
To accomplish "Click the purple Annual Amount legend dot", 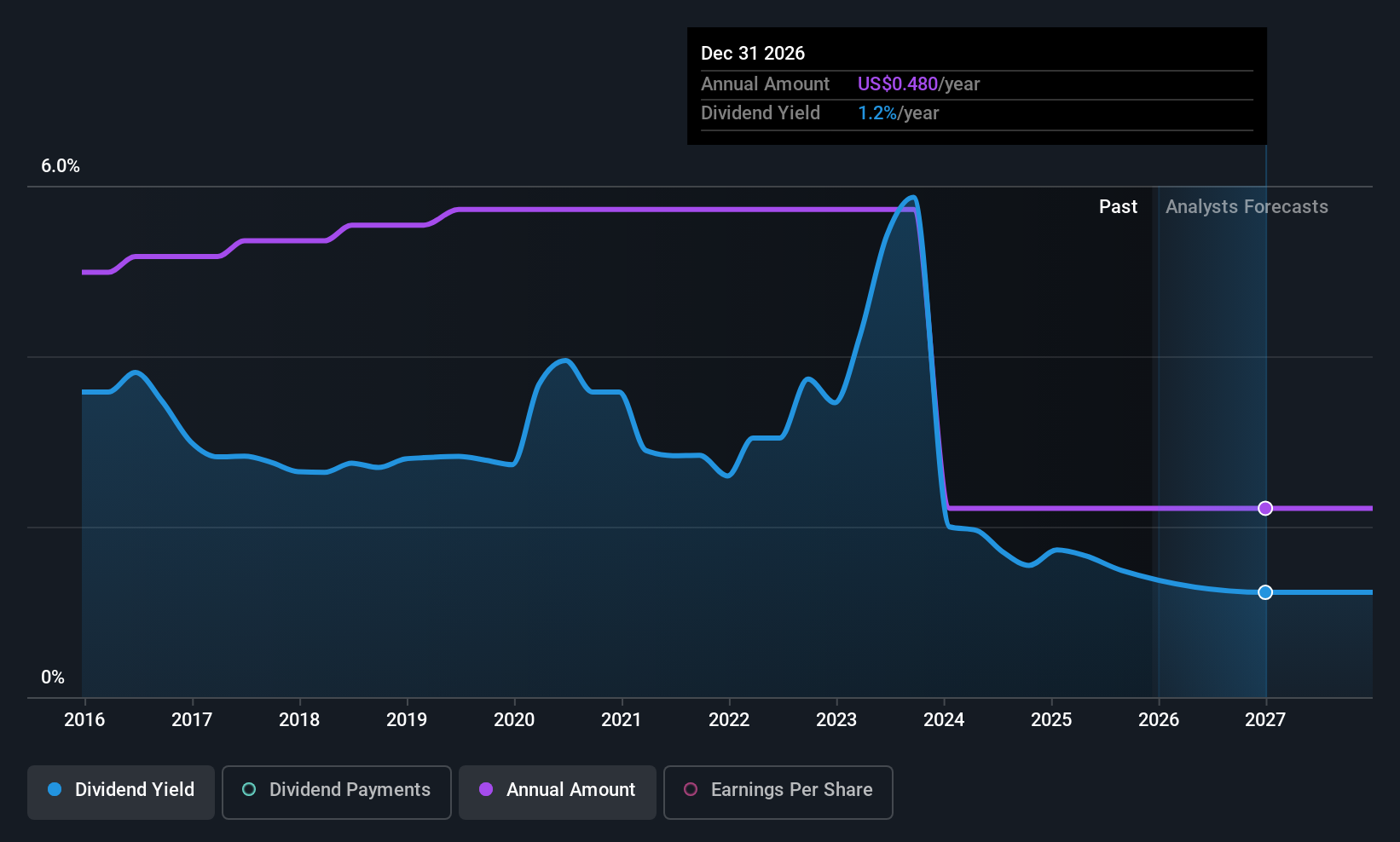I will (x=486, y=790).
